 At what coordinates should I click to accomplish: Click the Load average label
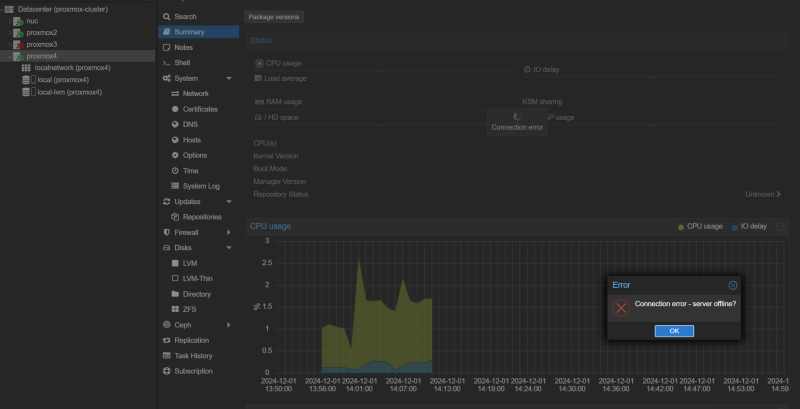tap(285, 79)
